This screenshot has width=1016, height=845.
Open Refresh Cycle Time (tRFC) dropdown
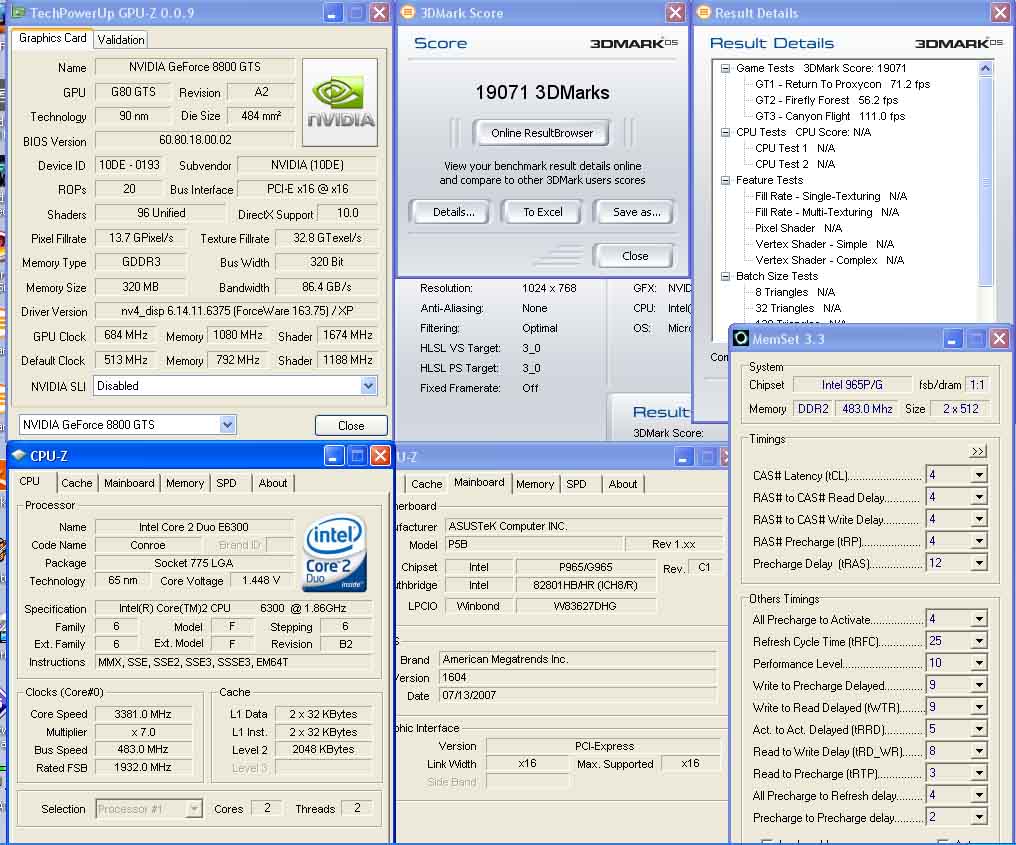[979, 641]
